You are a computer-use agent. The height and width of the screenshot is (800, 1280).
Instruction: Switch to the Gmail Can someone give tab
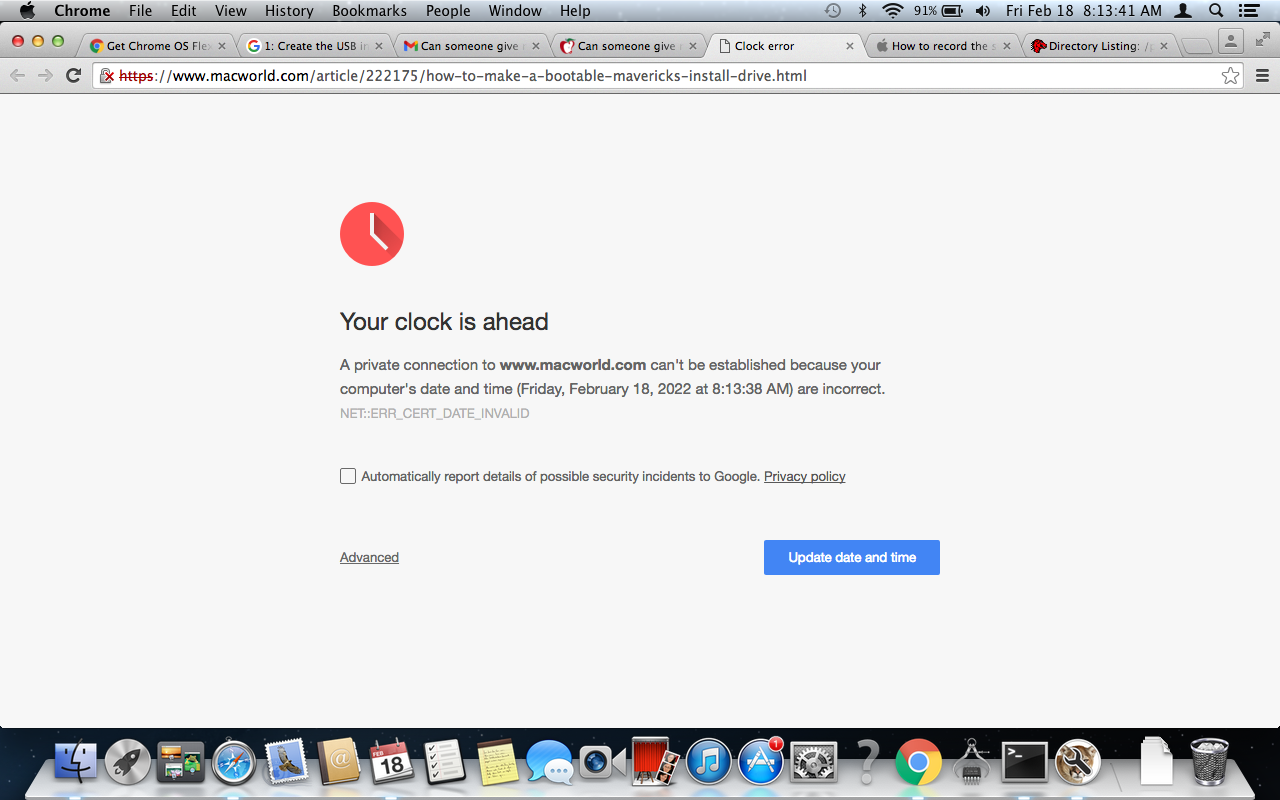click(x=472, y=46)
